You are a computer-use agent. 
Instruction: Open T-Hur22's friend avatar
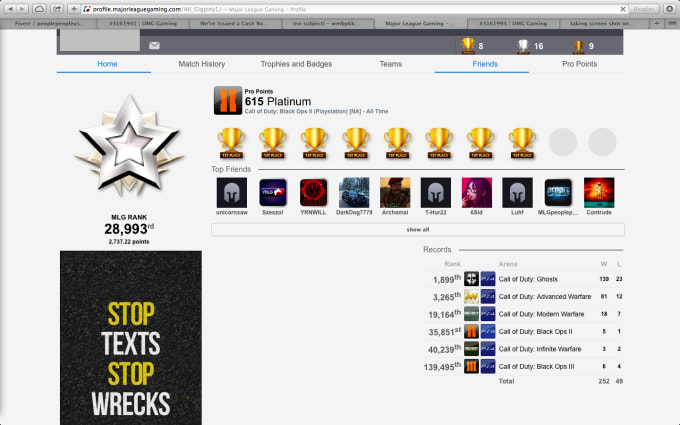coord(436,193)
